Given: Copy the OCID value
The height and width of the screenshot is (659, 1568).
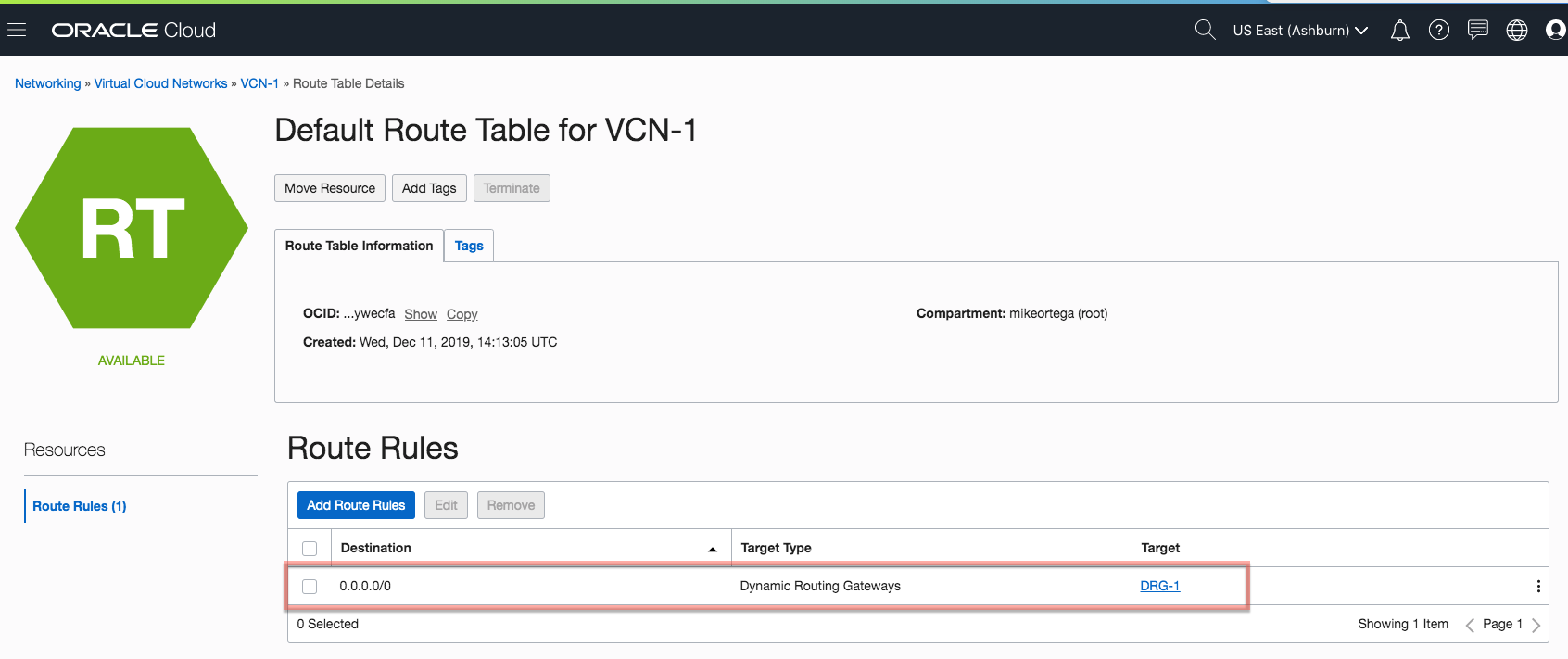Looking at the screenshot, I should click(x=462, y=314).
